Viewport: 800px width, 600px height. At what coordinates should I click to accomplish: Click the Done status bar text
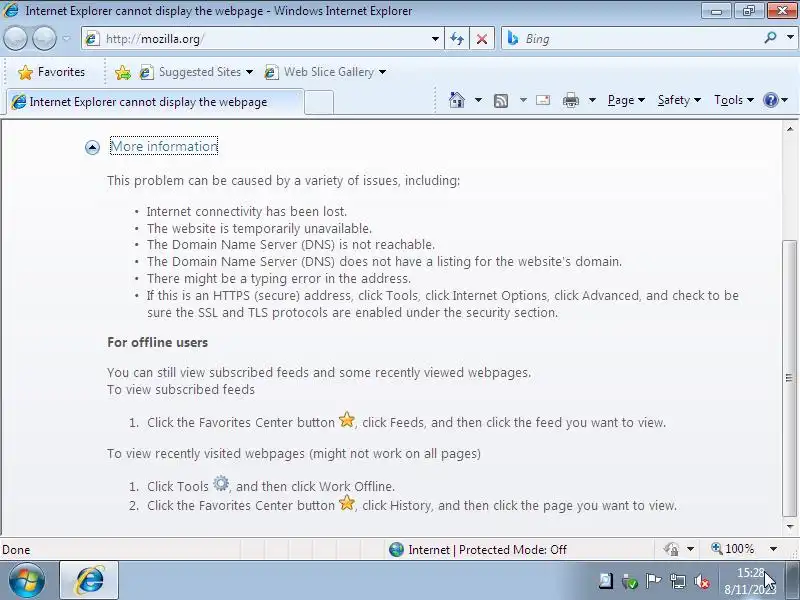(16, 550)
